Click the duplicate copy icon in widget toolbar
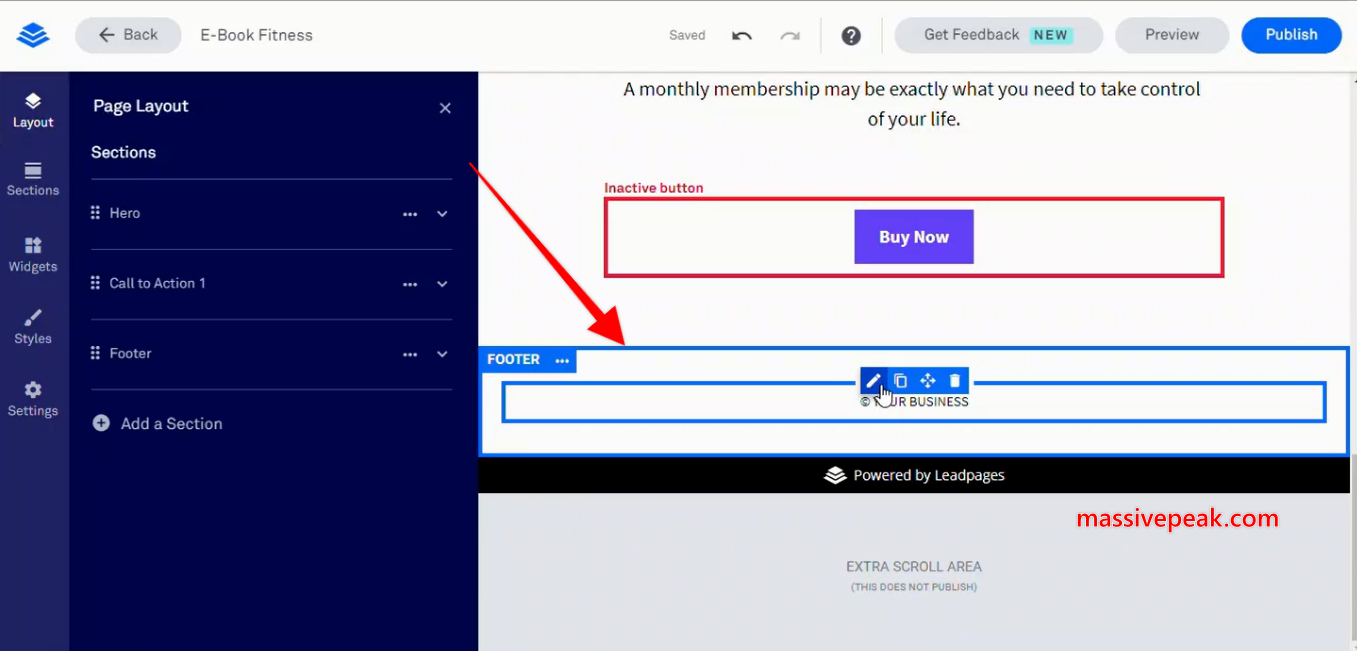Screen dimensions: 1357x651 [900, 380]
